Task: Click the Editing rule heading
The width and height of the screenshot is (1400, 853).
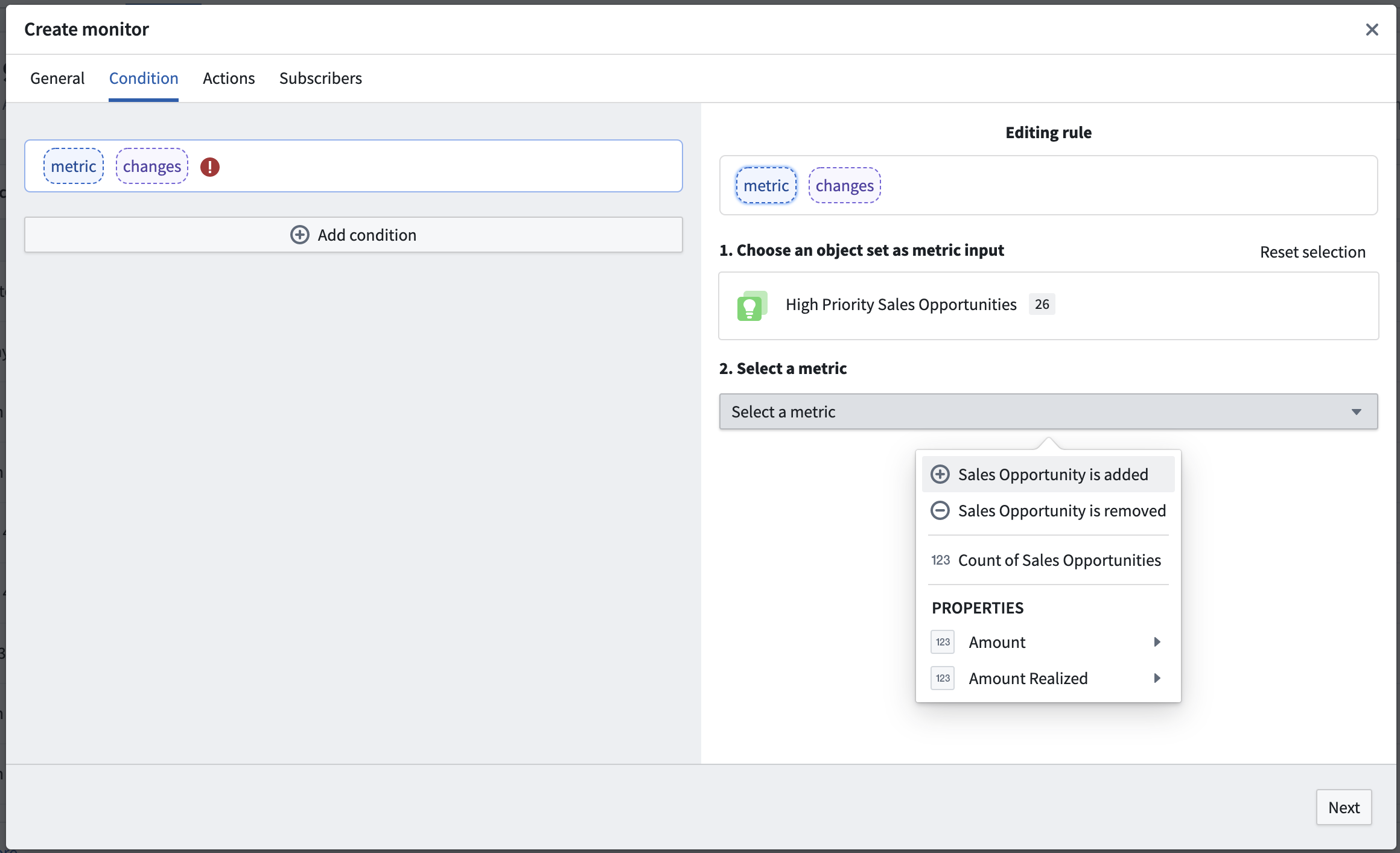Action: [x=1048, y=132]
